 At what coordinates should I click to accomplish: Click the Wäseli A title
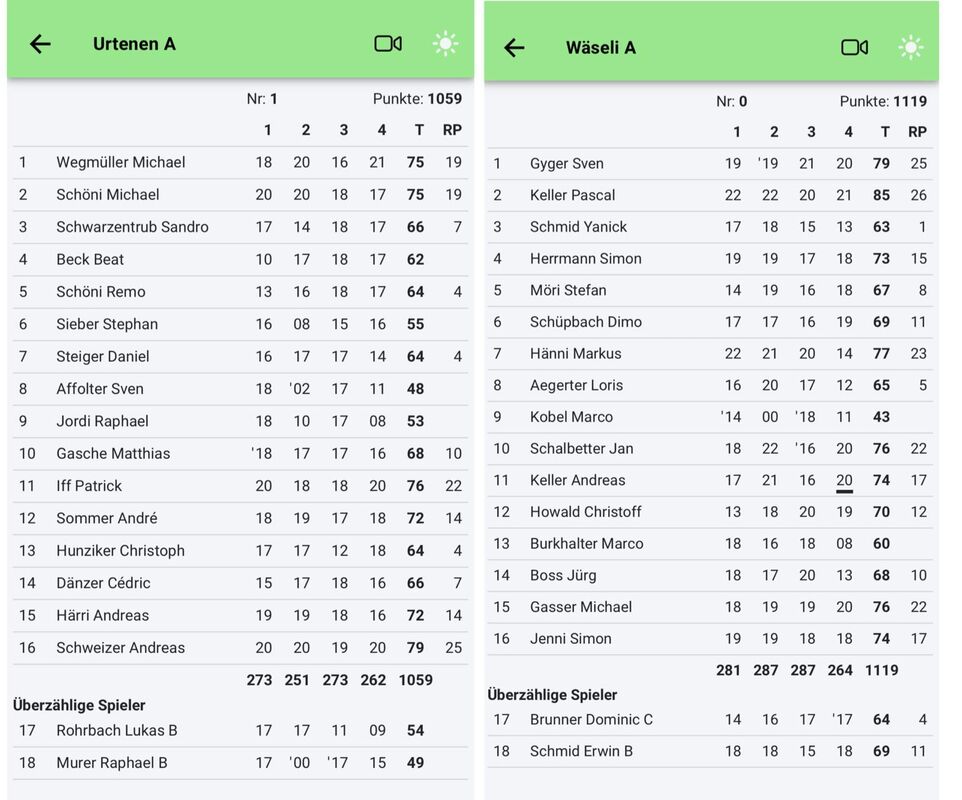[600, 48]
